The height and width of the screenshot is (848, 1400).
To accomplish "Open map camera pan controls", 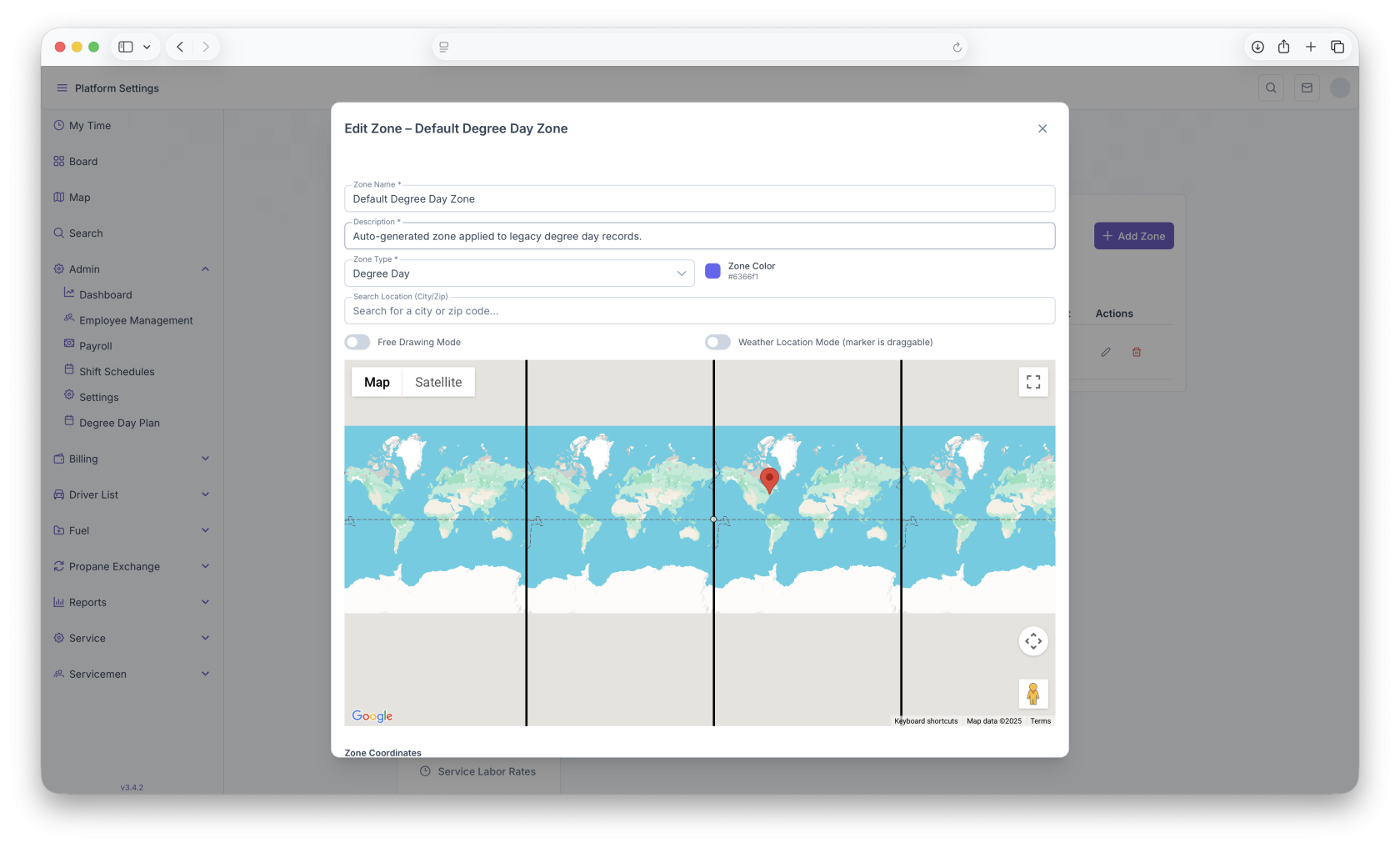I will point(1033,641).
